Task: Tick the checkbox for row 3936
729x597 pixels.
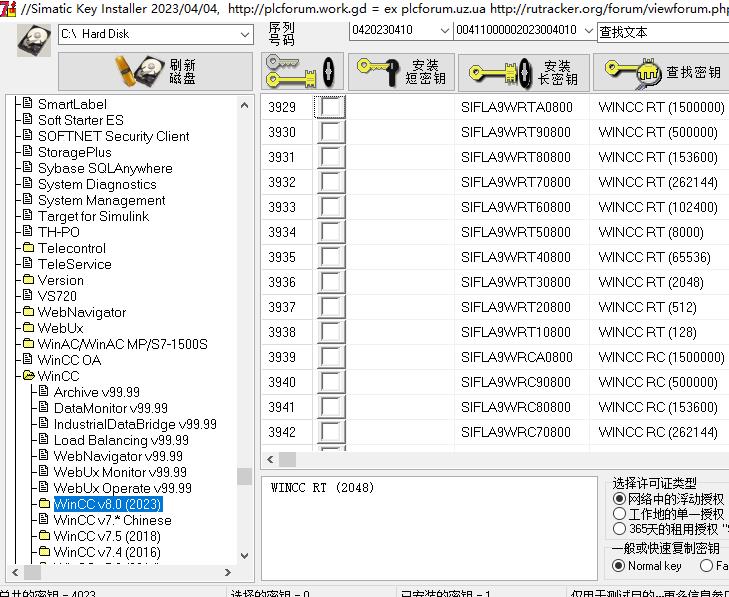Action: (331, 282)
